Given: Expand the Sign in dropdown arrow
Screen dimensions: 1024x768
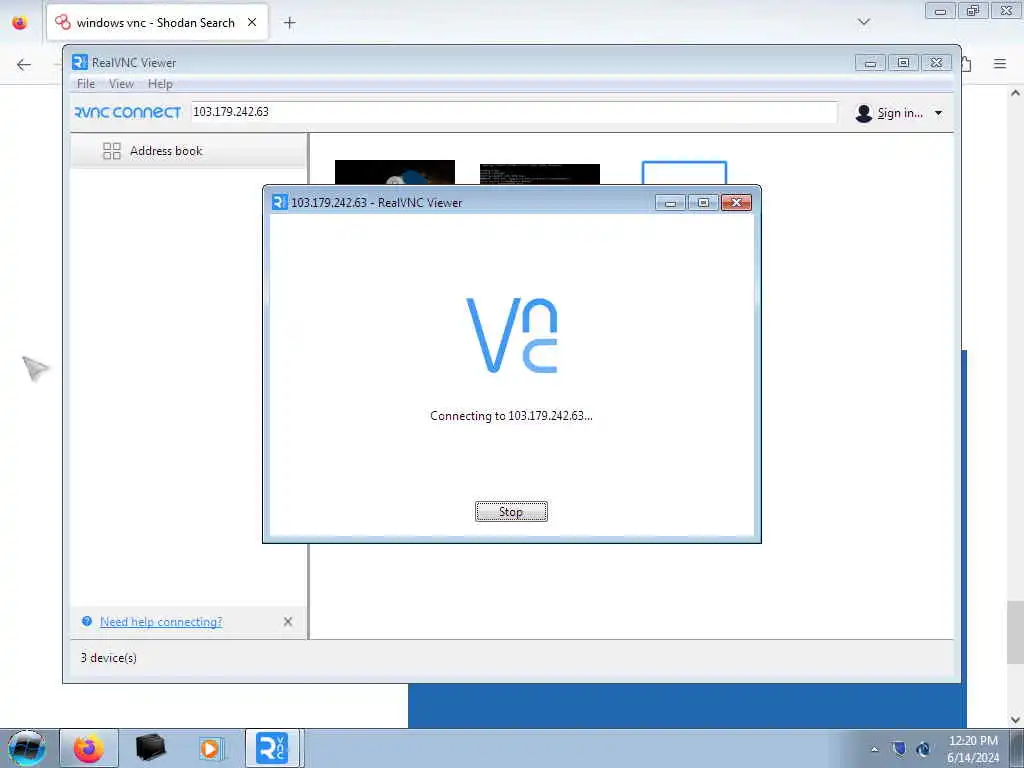Looking at the screenshot, I should (x=938, y=113).
